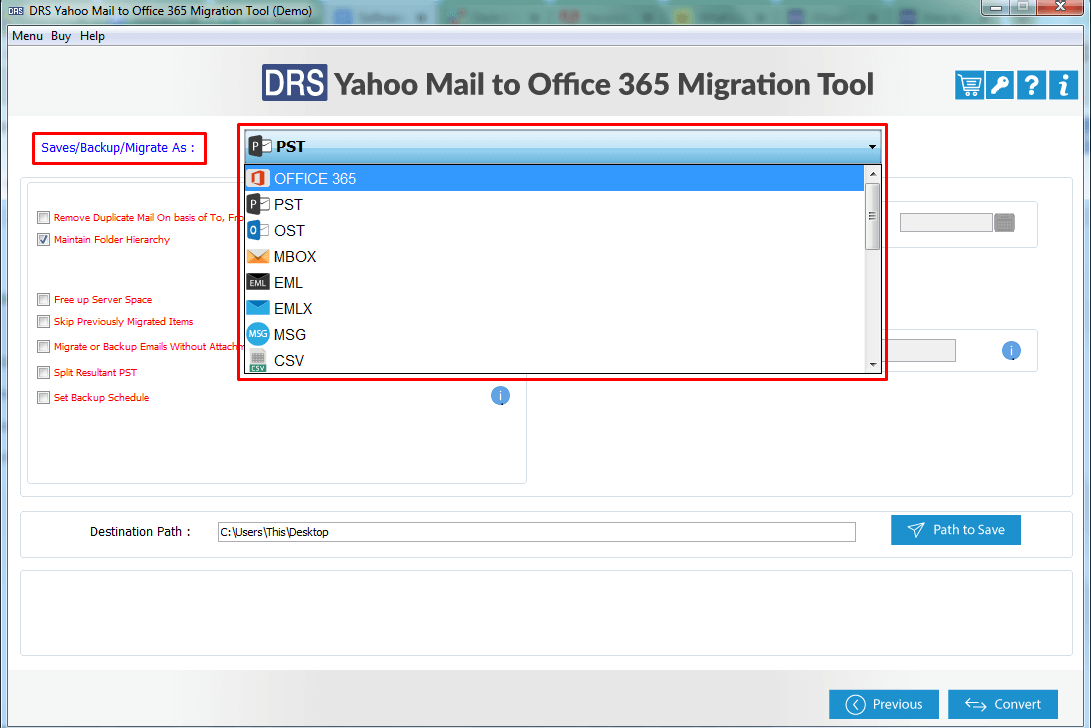Enable Split Resultant PST option
This screenshot has height=728, width=1091.
pyautogui.click(x=43, y=372)
